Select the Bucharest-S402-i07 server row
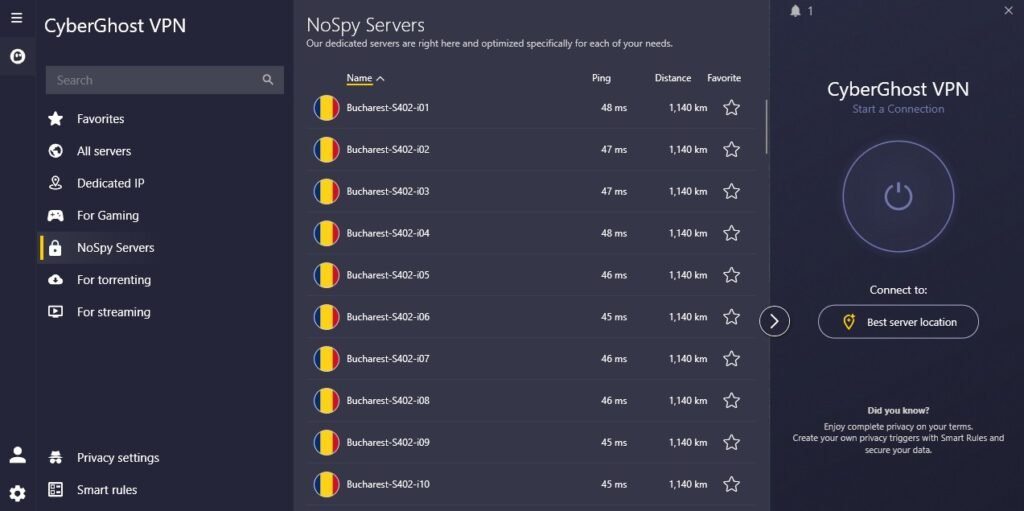The image size is (1024, 511). point(532,359)
